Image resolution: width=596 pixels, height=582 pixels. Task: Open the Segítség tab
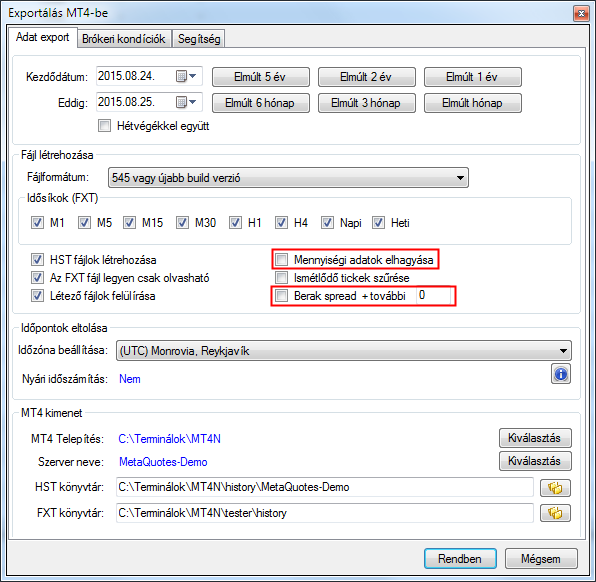pyautogui.click(x=199, y=39)
